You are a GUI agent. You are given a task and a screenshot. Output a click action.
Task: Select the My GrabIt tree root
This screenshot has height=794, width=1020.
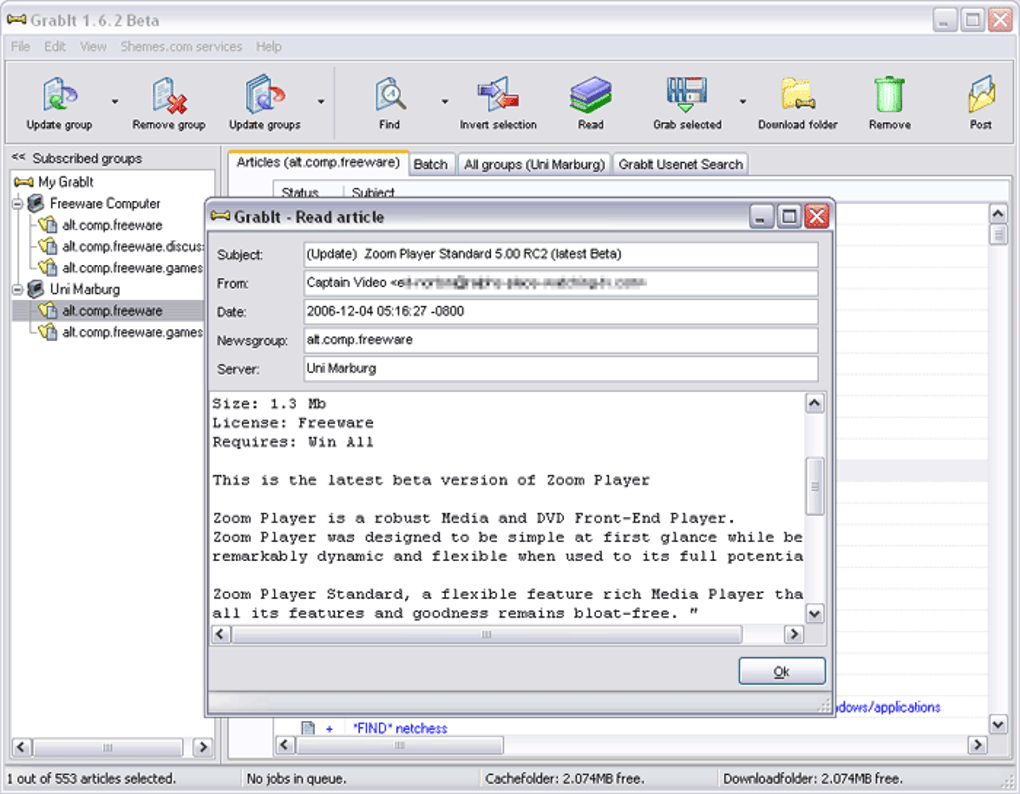[x=65, y=182]
